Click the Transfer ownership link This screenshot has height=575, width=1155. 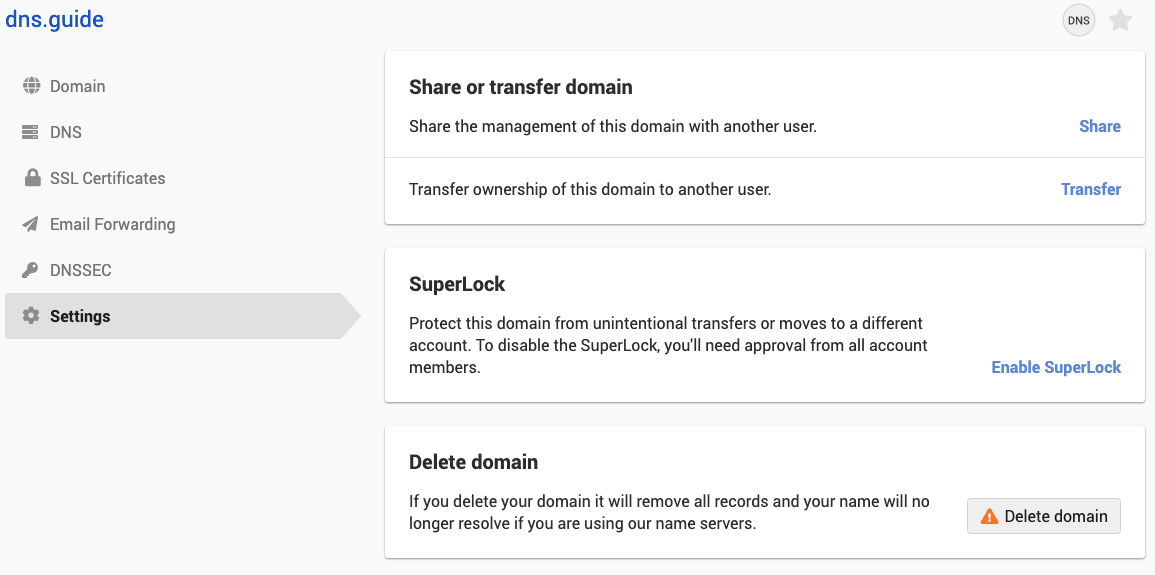click(1090, 189)
